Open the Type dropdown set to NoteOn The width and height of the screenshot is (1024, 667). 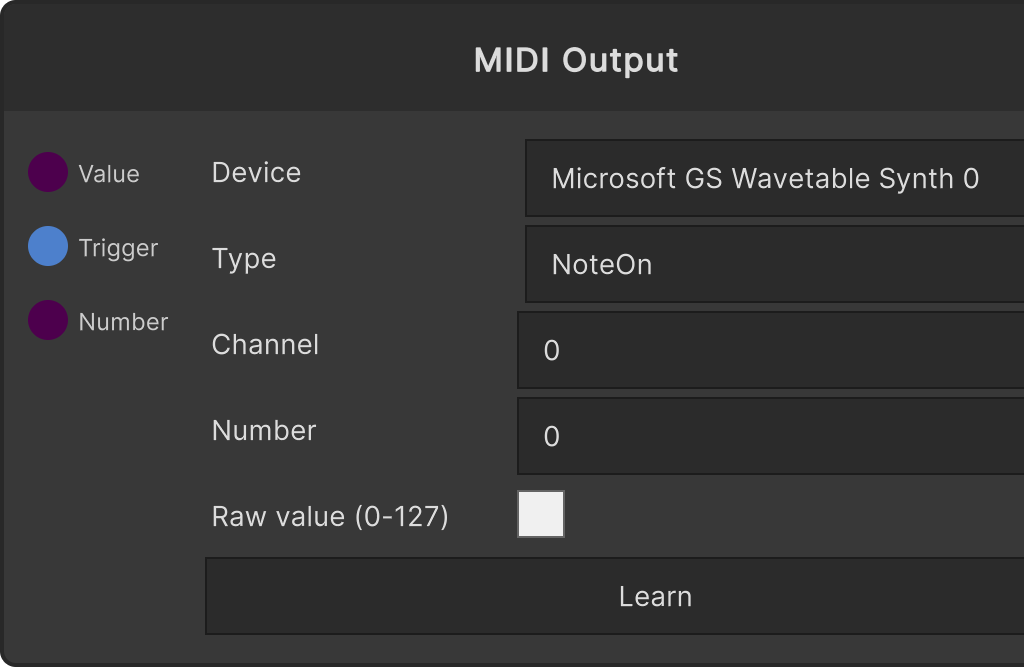pos(775,264)
